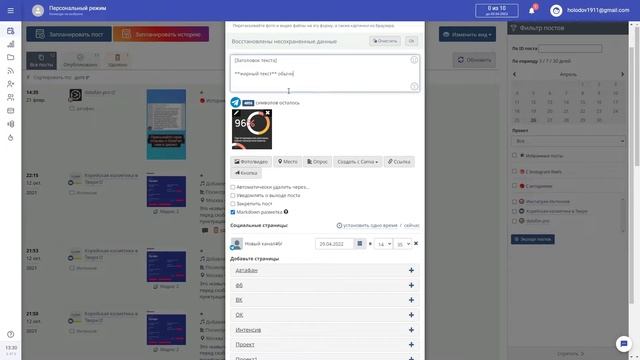
Task: Click the lower icon inside the text field
Action: (x=414, y=86)
